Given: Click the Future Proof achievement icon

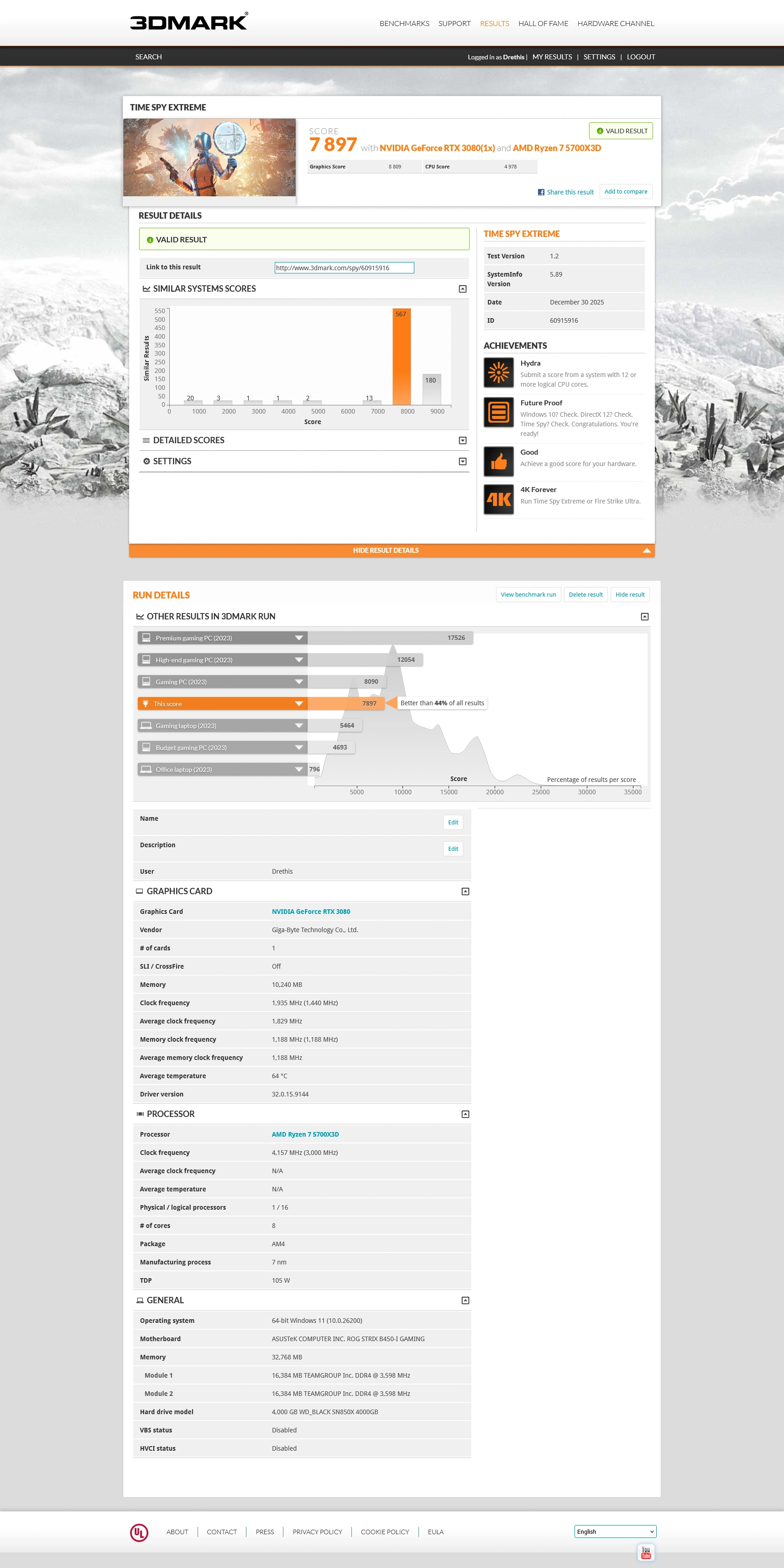Looking at the screenshot, I should [x=498, y=412].
